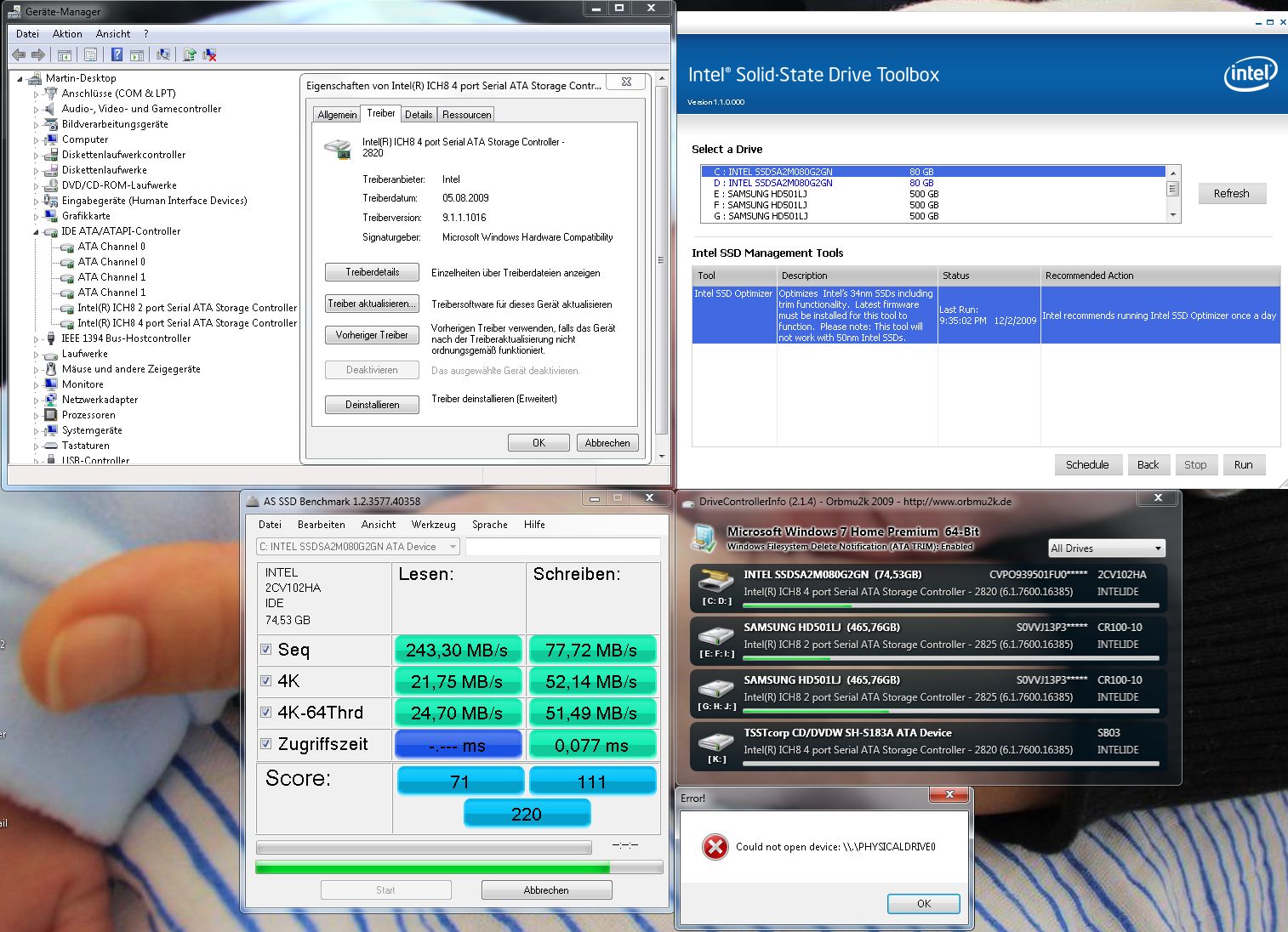Screen dimensions: 1288x932
Task: Expand Anschlüsse (COM & LPT) node
Action: [x=37, y=94]
